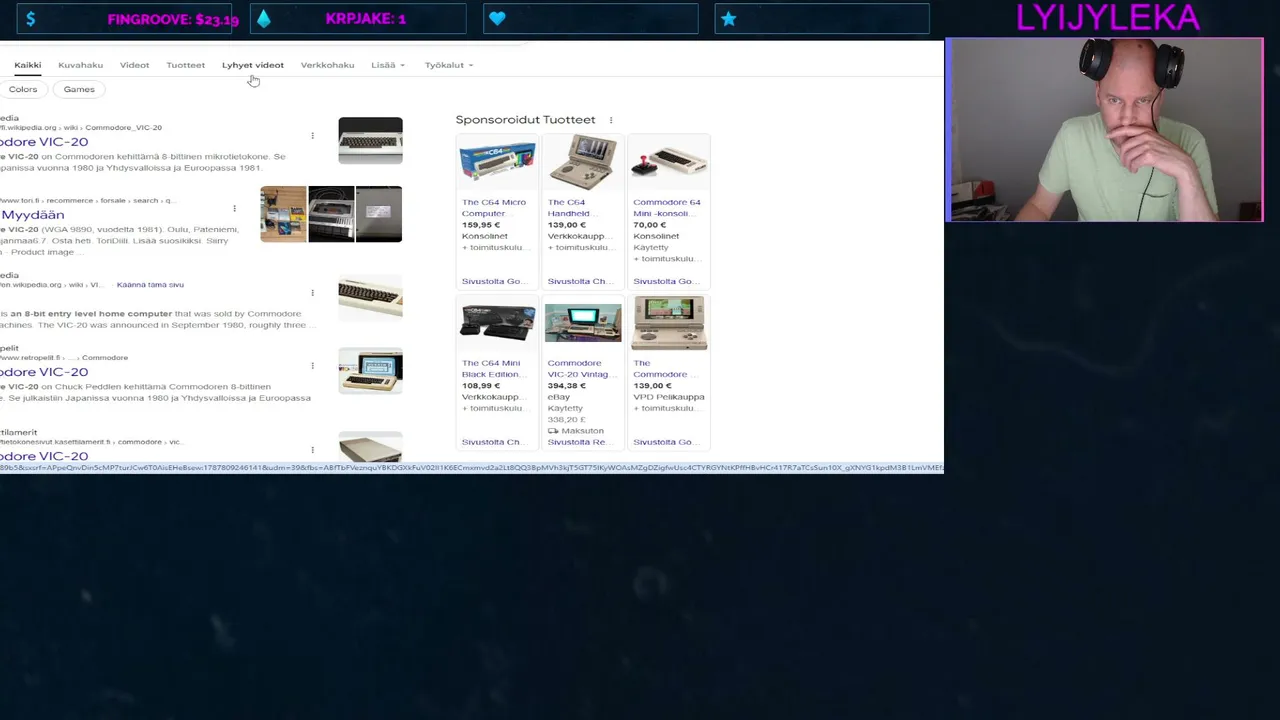Open the retropelit.fi result's computer thumbnail
The height and width of the screenshot is (720, 1280).
coord(370,370)
